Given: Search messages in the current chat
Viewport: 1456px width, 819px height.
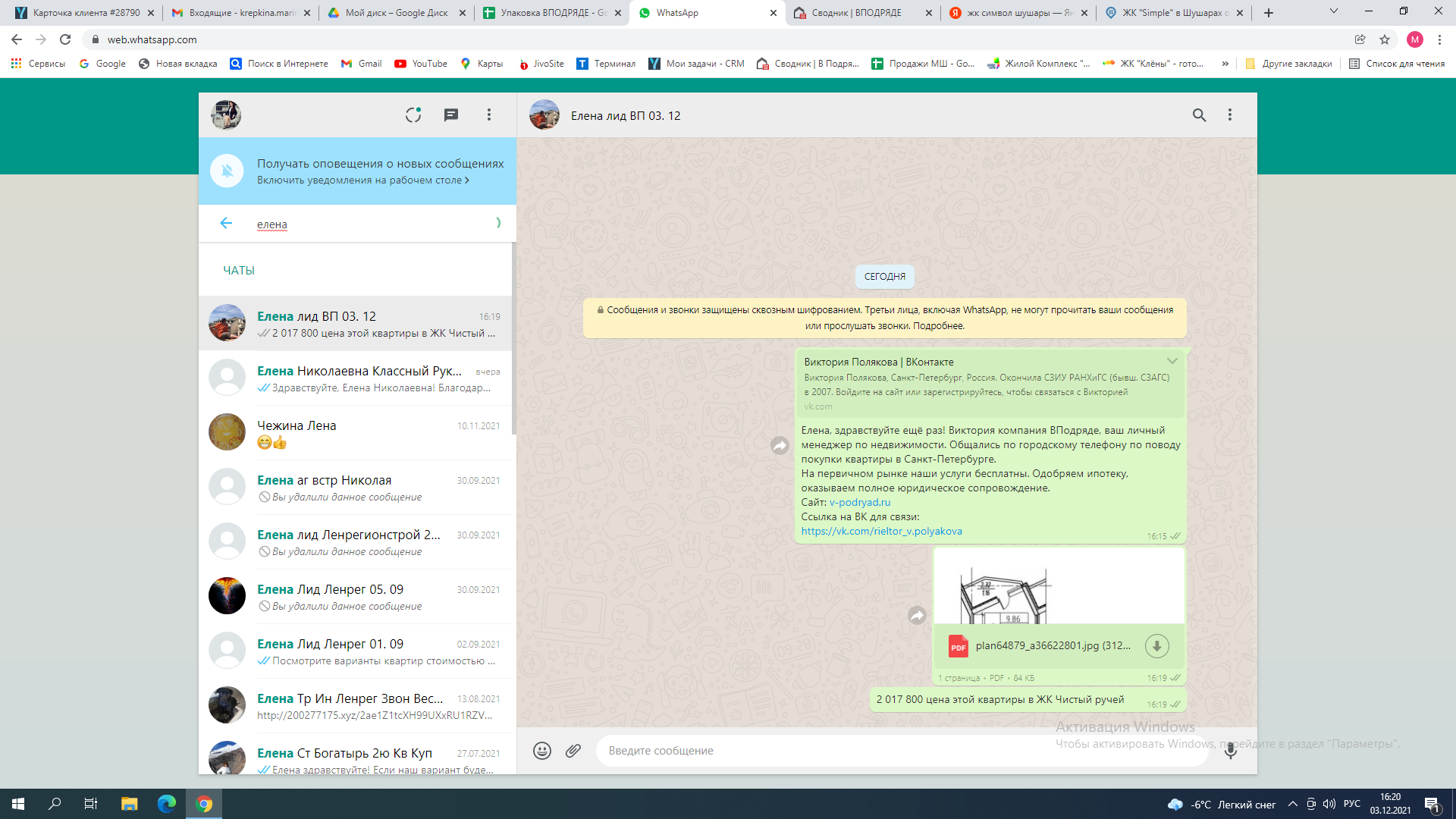Looking at the screenshot, I should (x=1198, y=115).
